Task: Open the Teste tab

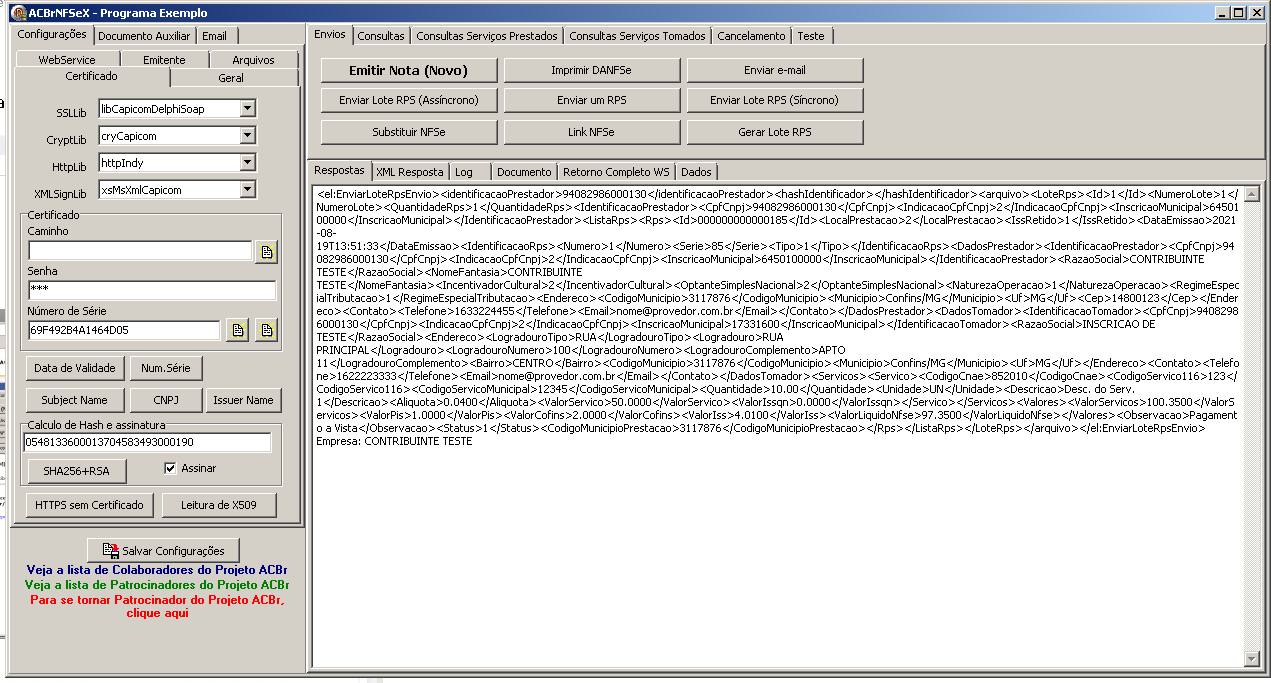Action: [x=811, y=36]
